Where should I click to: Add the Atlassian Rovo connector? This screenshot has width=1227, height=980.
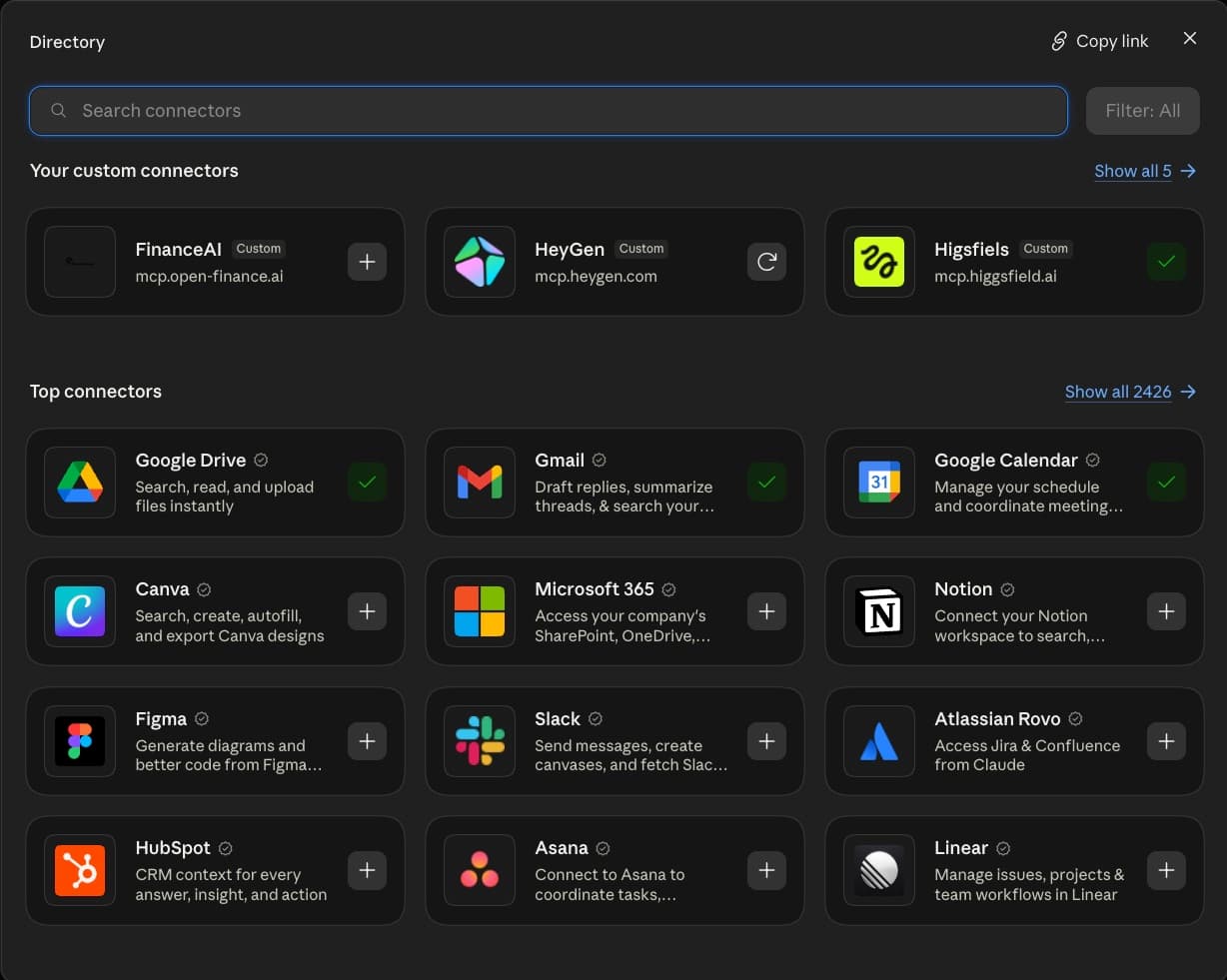tap(1166, 741)
